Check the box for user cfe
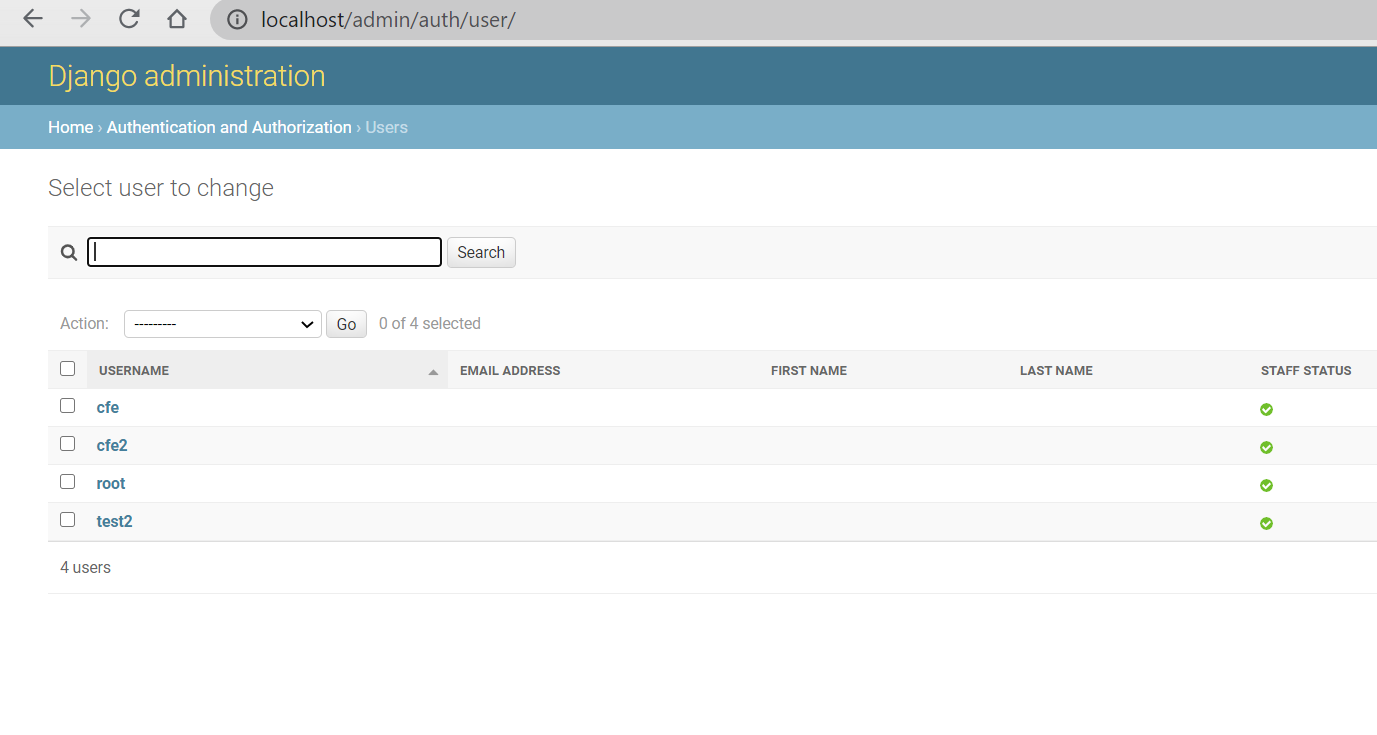 click(68, 406)
